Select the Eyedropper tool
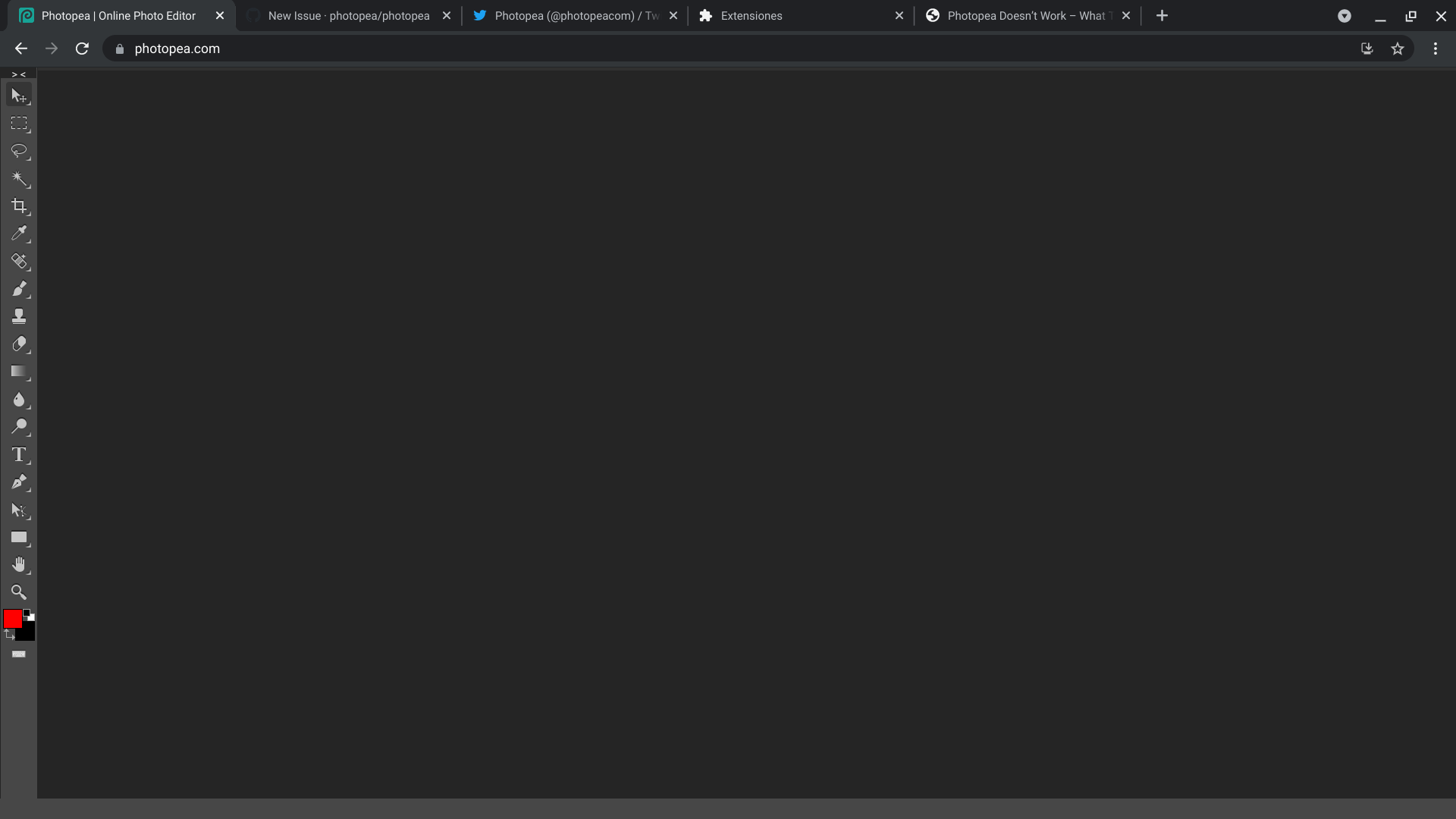The height and width of the screenshot is (819, 1456). point(19,234)
